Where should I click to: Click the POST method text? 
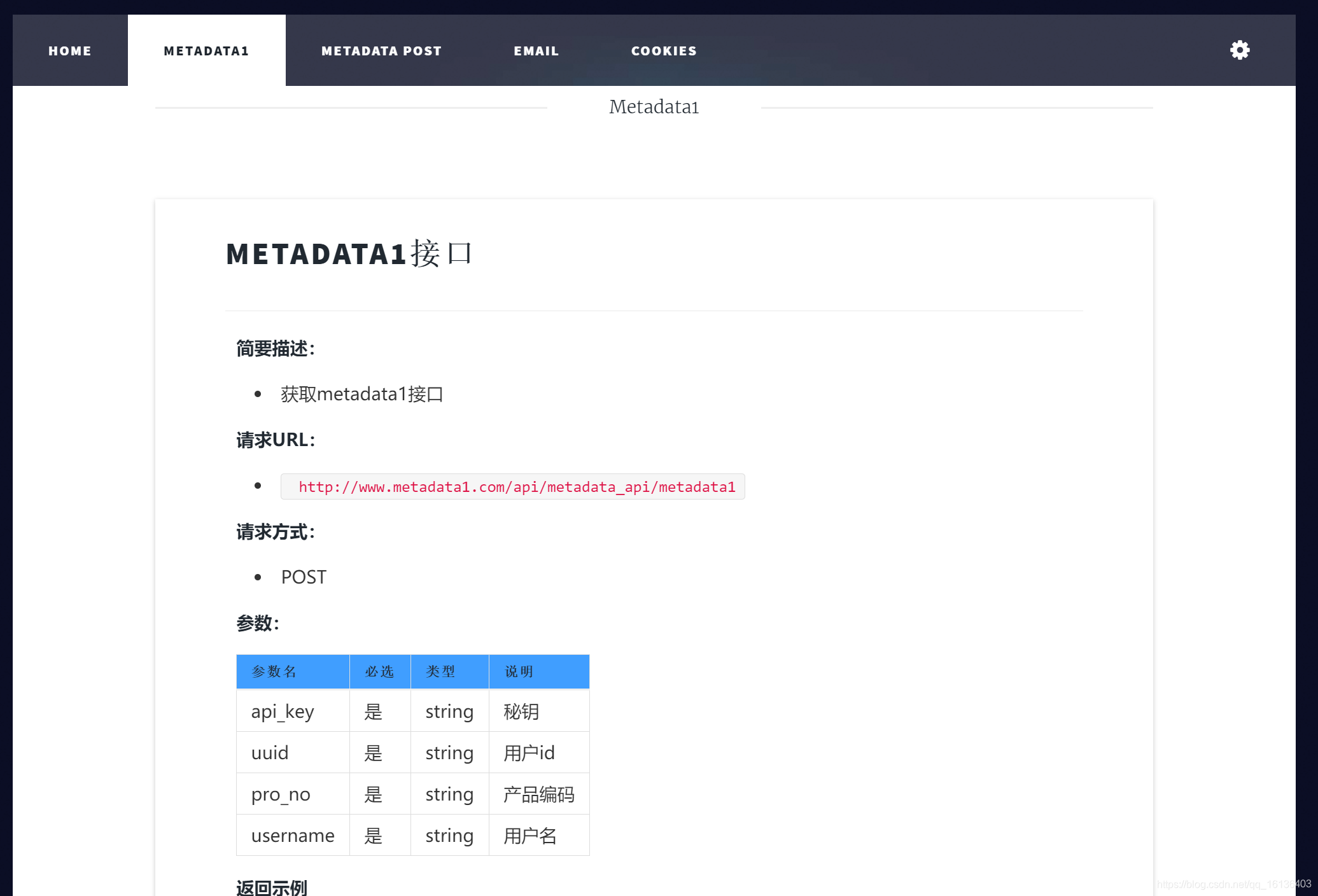(x=304, y=577)
